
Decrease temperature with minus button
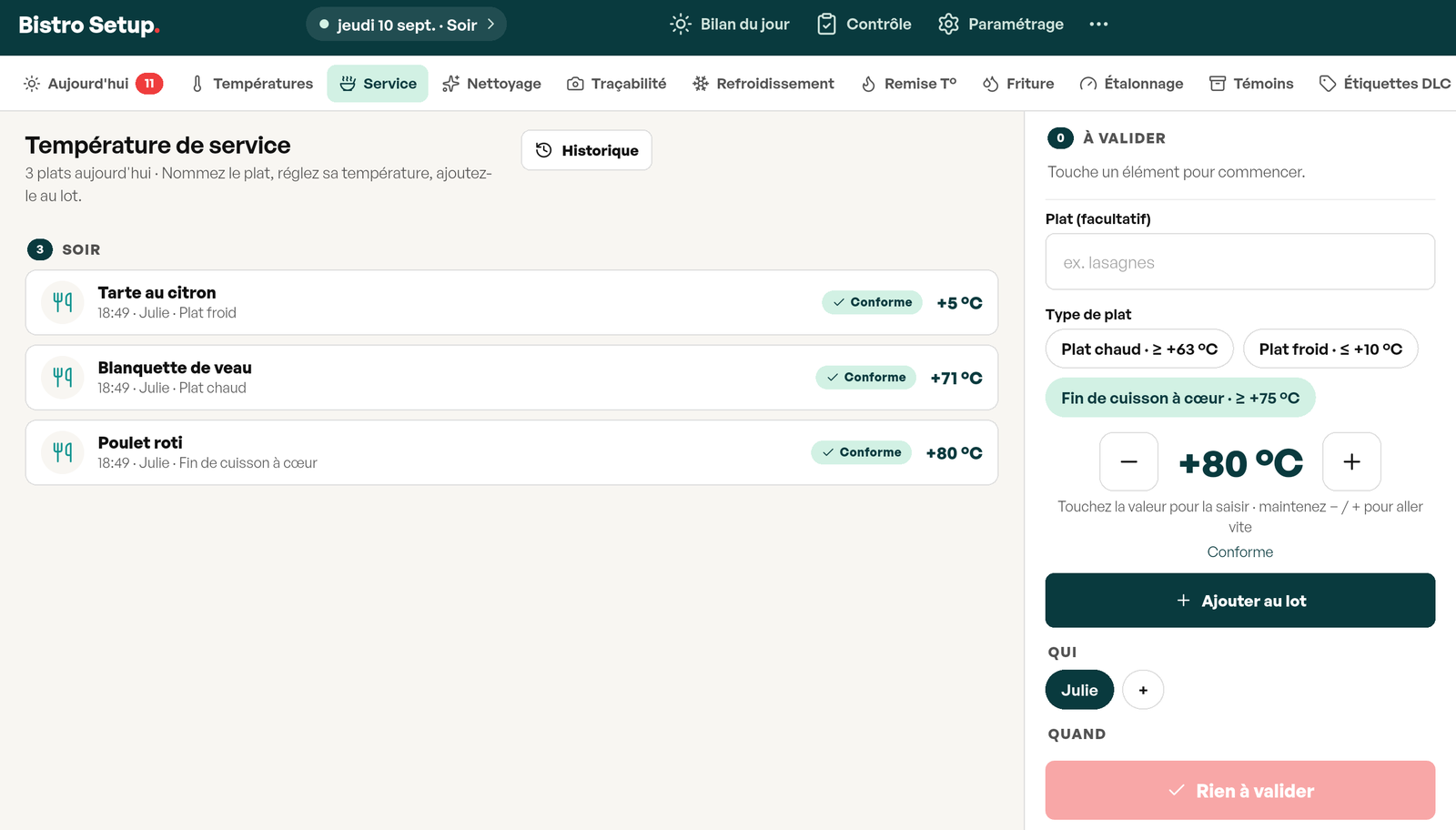[x=1128, y=461]
